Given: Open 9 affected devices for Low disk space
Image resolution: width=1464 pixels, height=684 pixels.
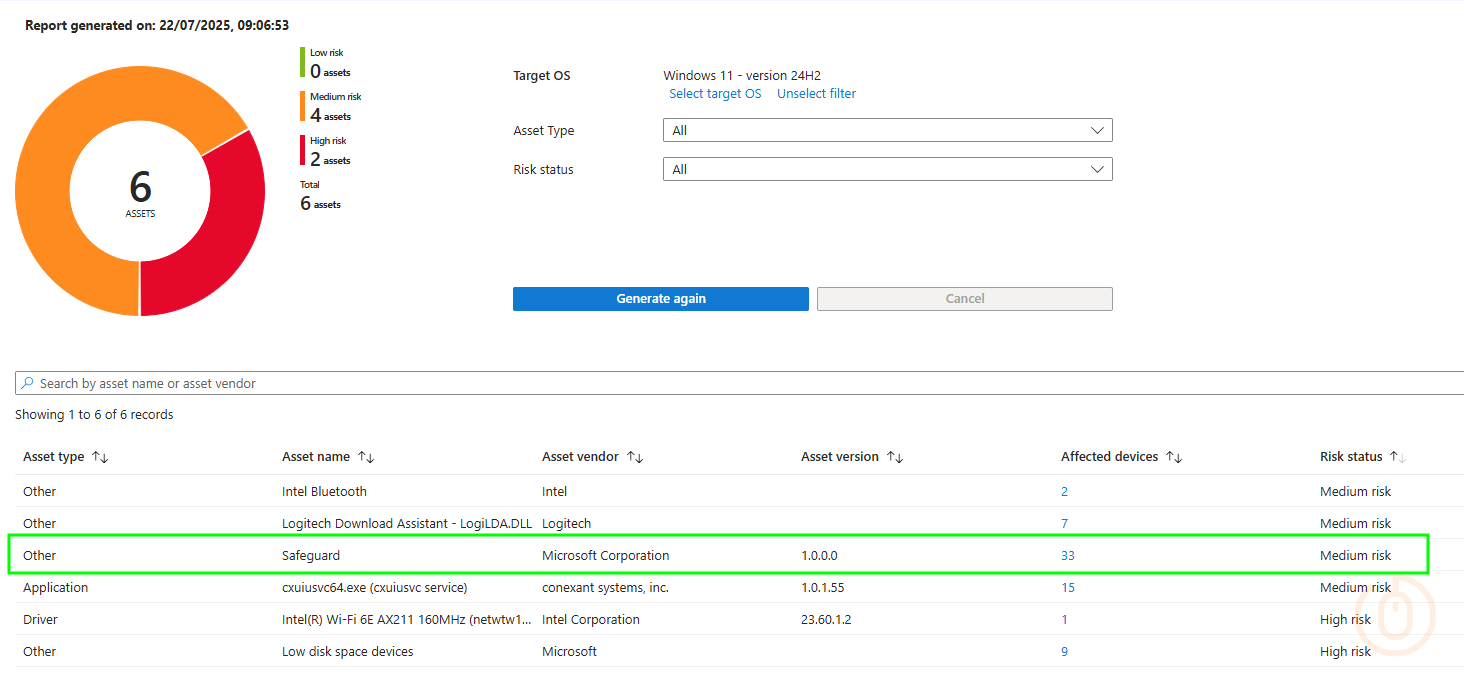Looking at the screenshot, I should coord(1064,652).
